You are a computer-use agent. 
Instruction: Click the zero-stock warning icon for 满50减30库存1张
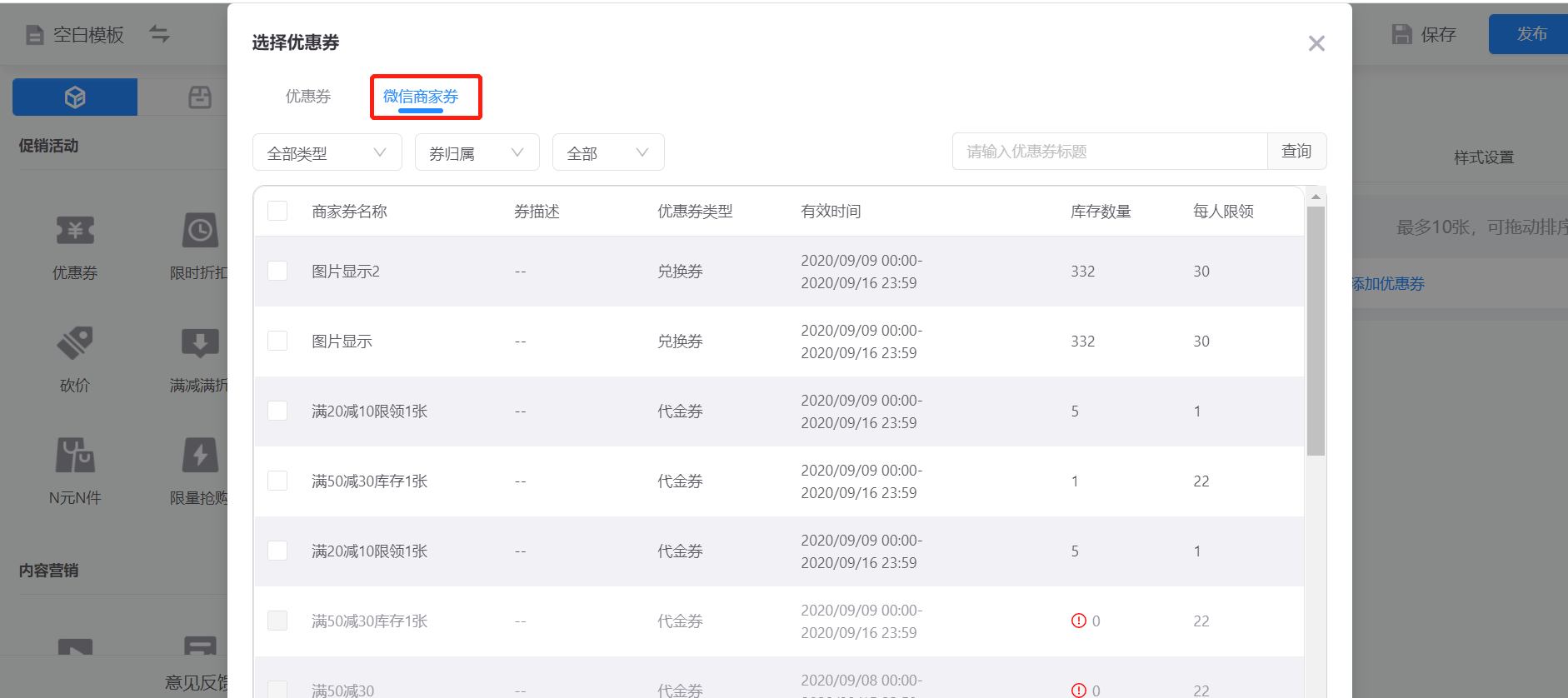[x=1078, y=621]
